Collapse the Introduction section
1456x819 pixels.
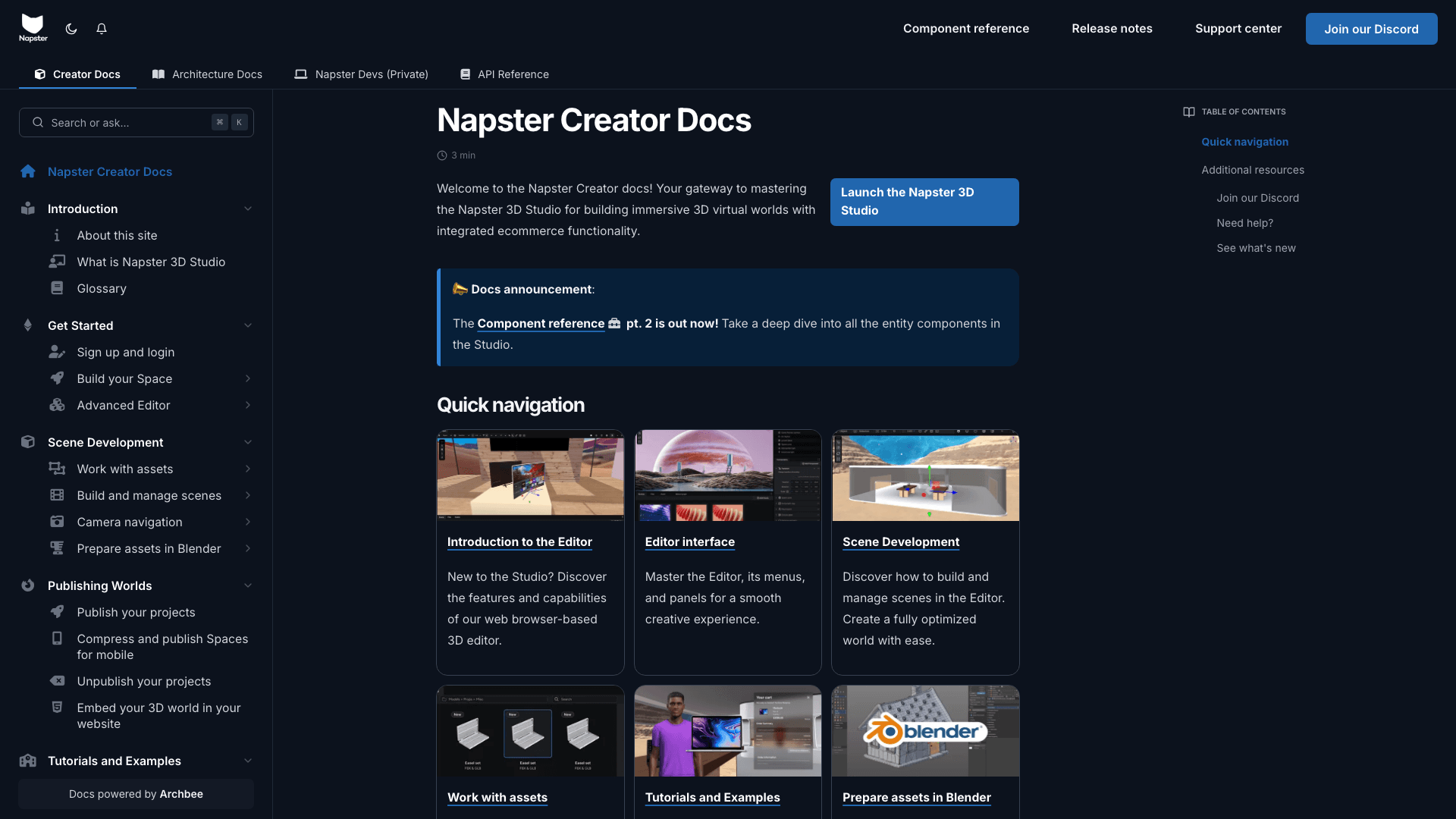(x=248, y=209)
